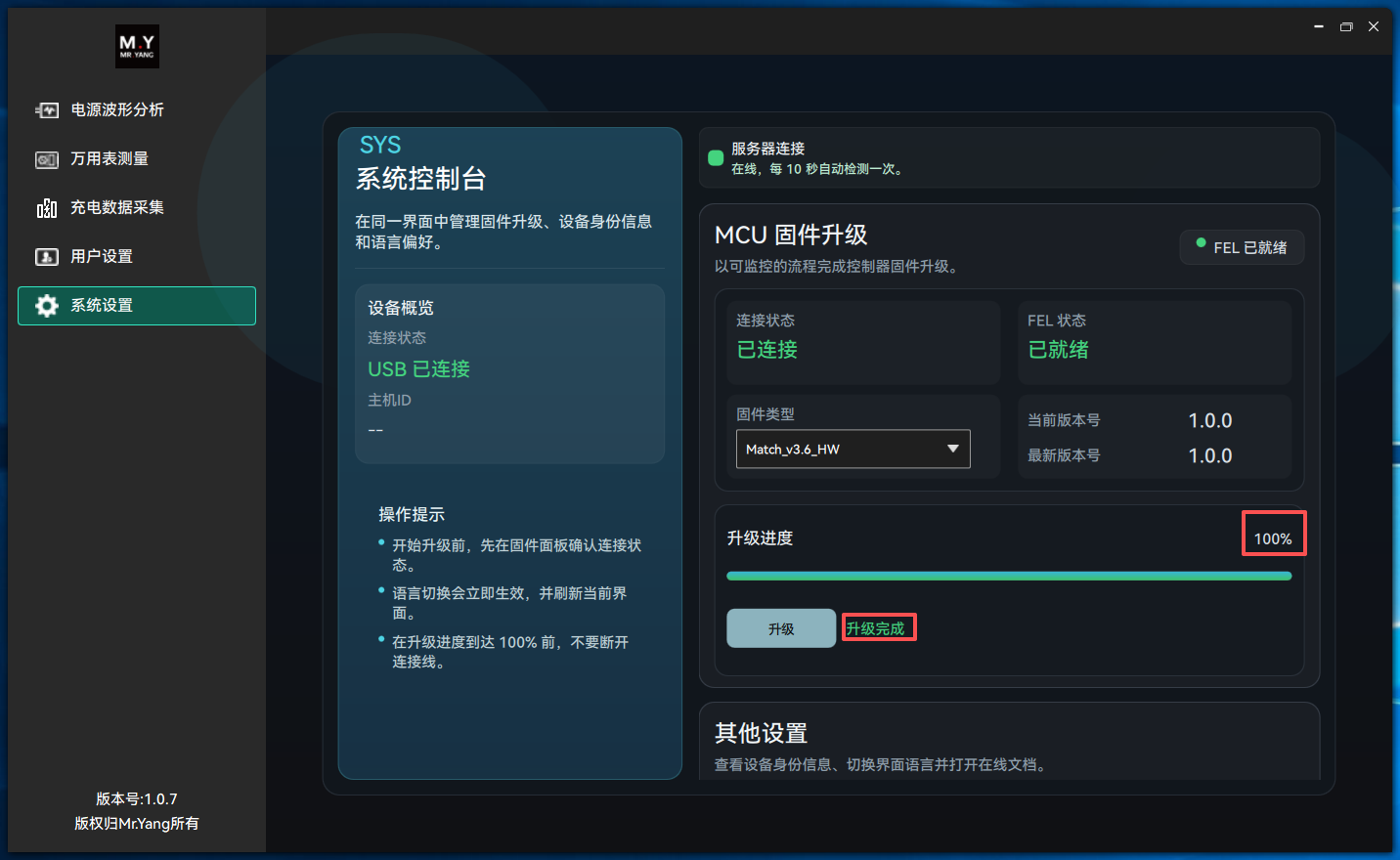Open the 固件类型 Match_v3.6_HW dropdown

853,449
